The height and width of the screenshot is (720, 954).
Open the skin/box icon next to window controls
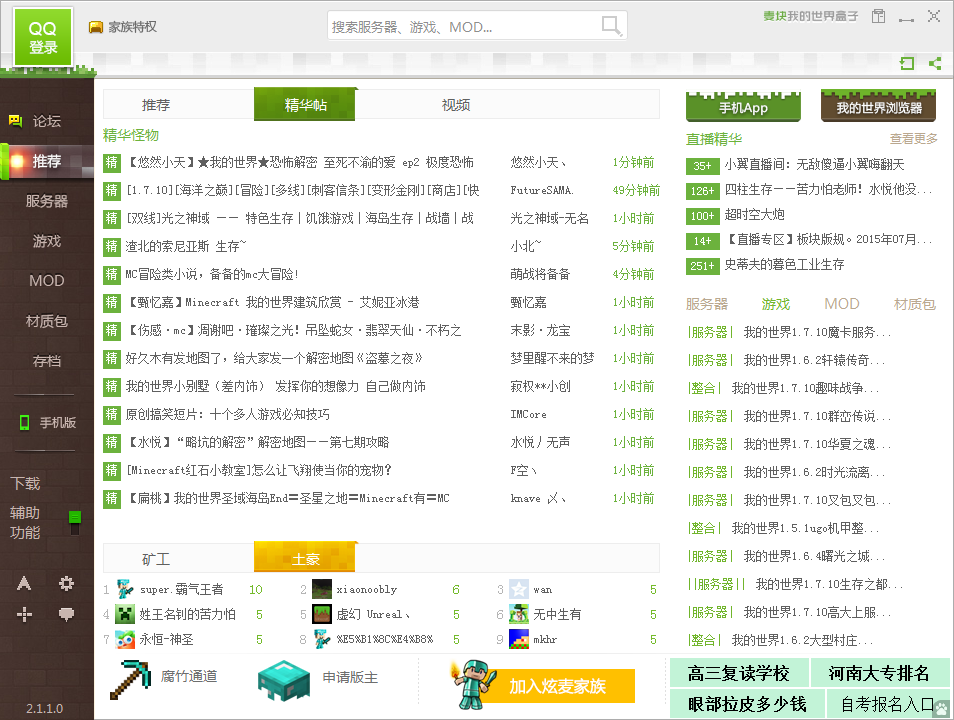pyautogui.click(x=878, y=16)
